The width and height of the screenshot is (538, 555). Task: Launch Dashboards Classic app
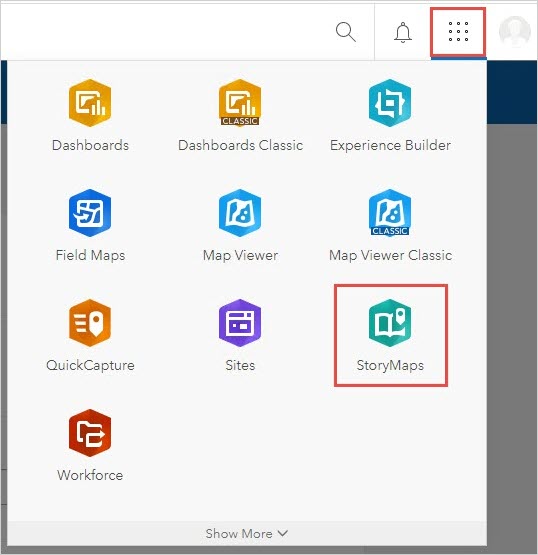[240, 116]
